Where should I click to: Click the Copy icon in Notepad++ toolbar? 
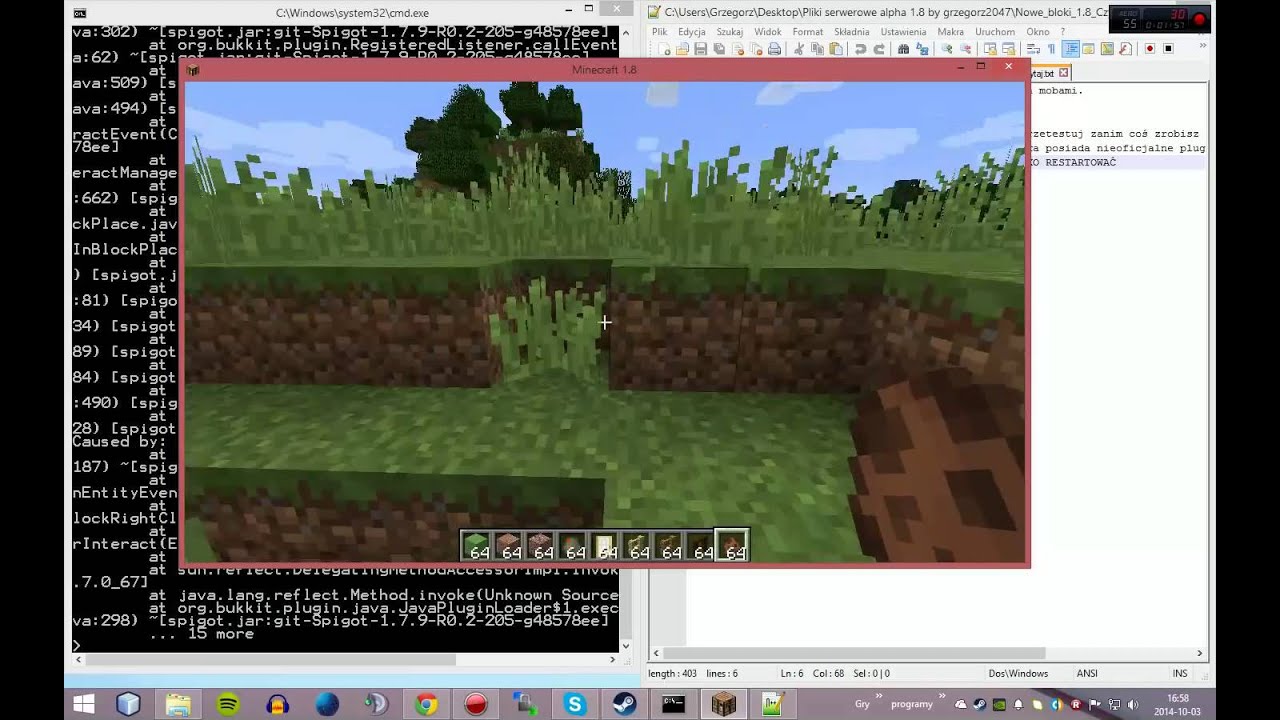[817, 49]
